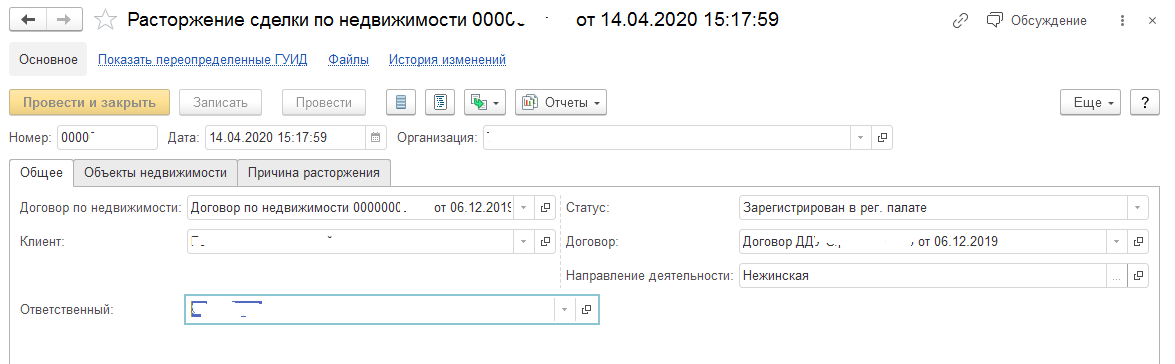Click Провести и закрыть button
This screenshot has height=364, width=1175.
pos(90,103)
